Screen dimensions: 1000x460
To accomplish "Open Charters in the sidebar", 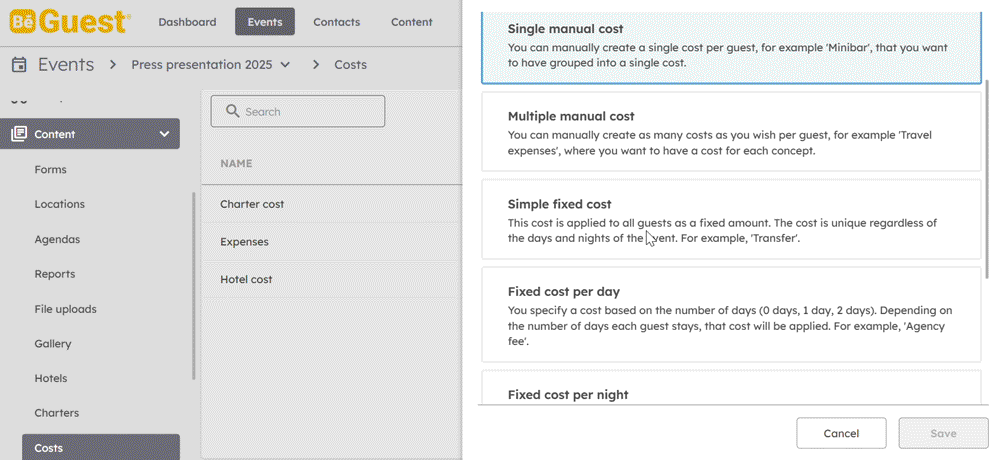I will [57, 413].
